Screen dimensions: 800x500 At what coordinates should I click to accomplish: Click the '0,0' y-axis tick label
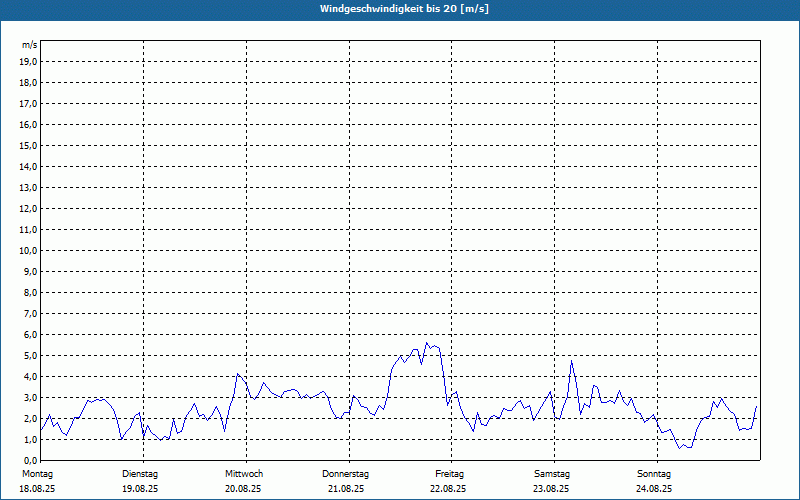[30, 460]
